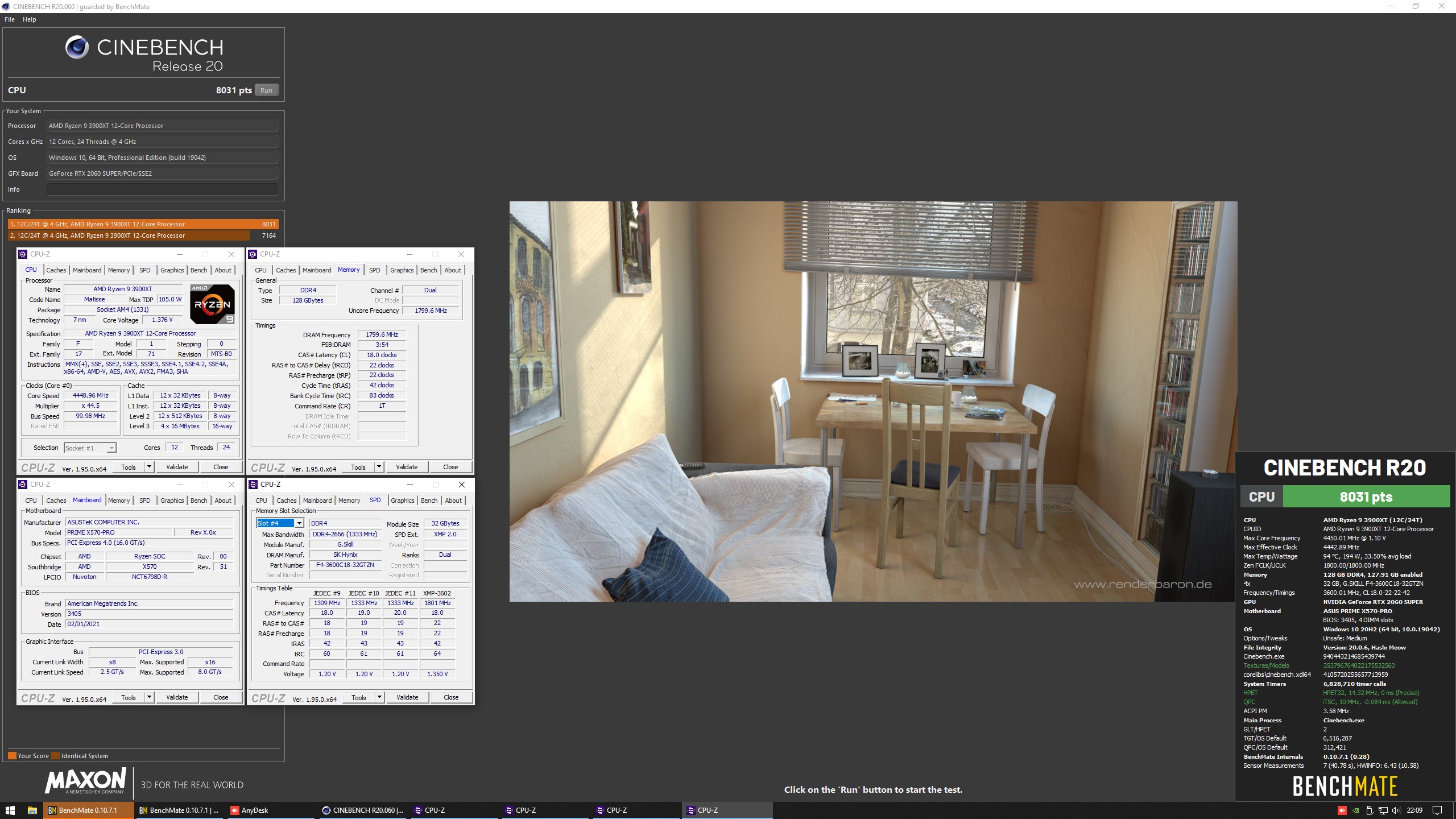The height and width of the screenshot is (819, 1456).
Task: Click Close in the Memory tab window
Action: point(450,467)
